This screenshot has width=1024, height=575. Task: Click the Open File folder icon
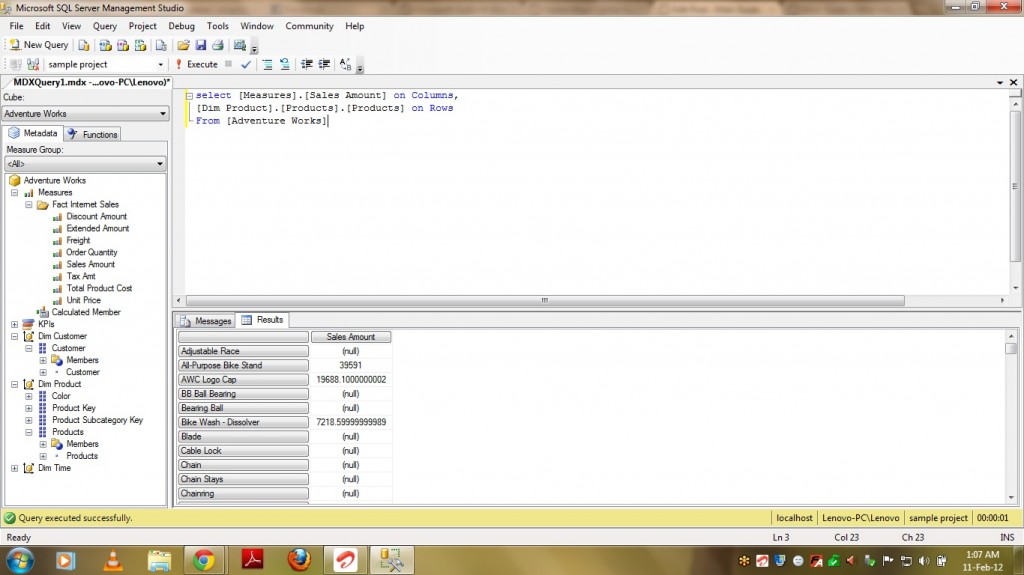tap(183, 45)
